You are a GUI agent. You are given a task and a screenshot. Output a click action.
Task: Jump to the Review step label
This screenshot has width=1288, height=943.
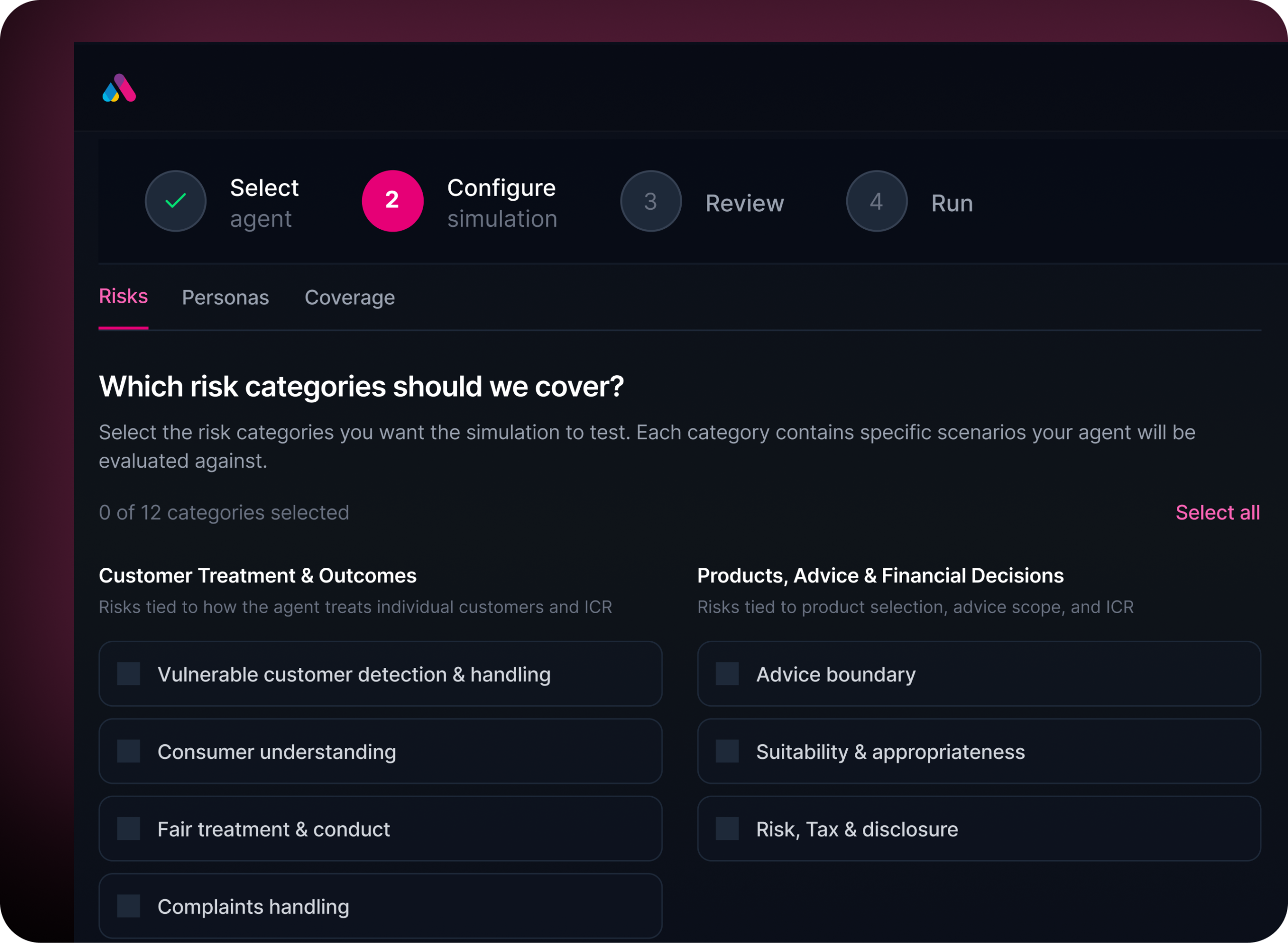[x=745, y=203]
